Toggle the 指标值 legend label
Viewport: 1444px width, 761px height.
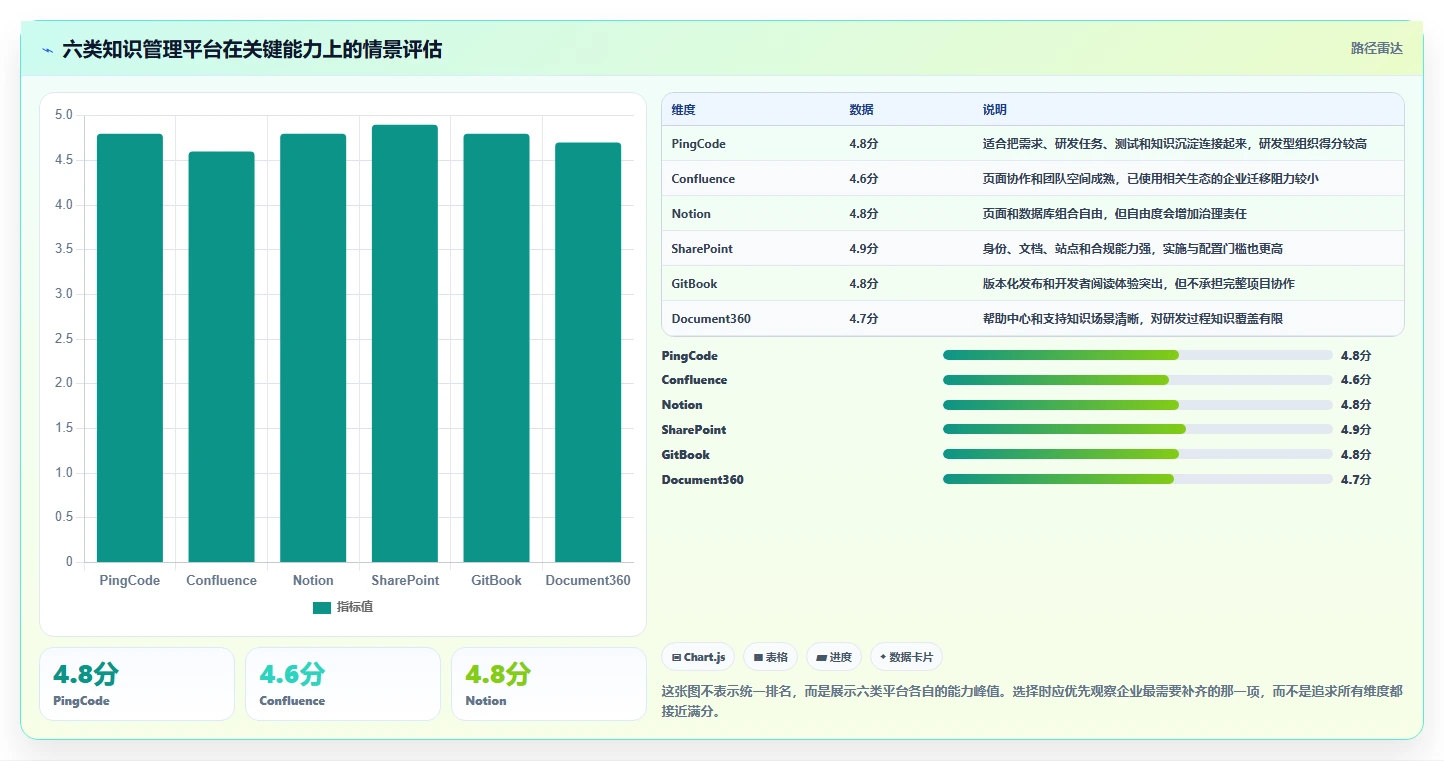click(x=355, y=608)
